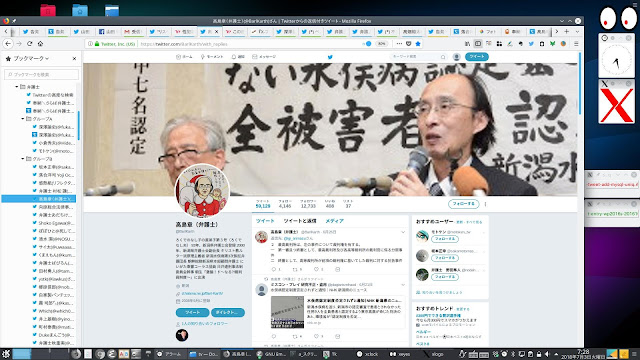Switch to the メディア tab
The width and height of the screenshot is (640, 360).
click(x=334, y=221)
